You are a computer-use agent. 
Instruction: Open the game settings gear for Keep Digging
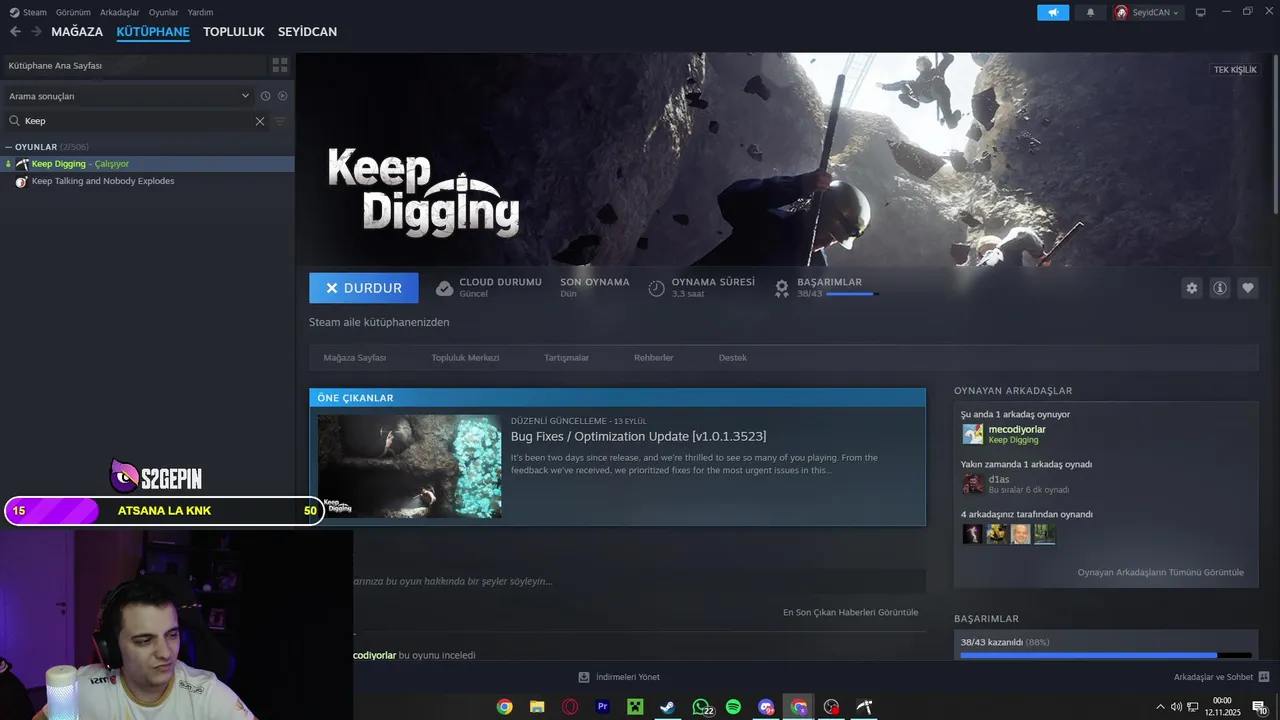click(x=1191, y=288)
